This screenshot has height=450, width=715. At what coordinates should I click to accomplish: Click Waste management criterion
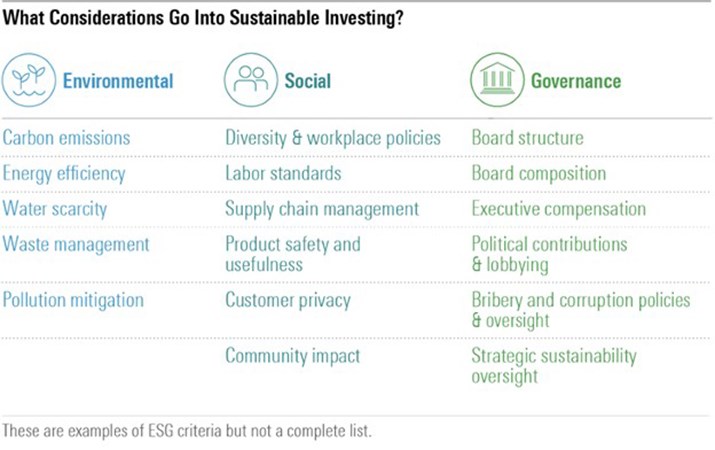76,244
